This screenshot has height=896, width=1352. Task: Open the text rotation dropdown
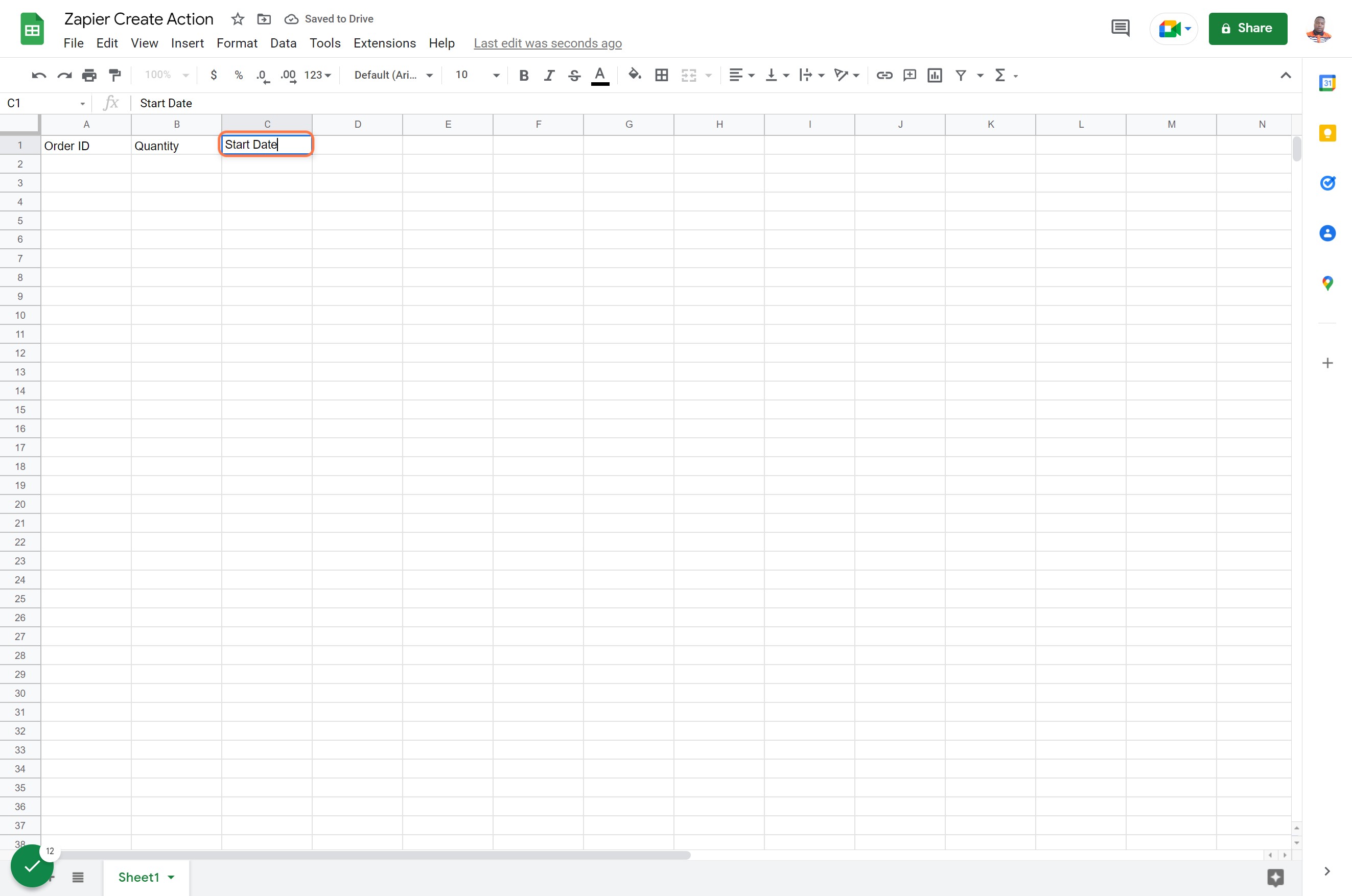pos(847,75)
